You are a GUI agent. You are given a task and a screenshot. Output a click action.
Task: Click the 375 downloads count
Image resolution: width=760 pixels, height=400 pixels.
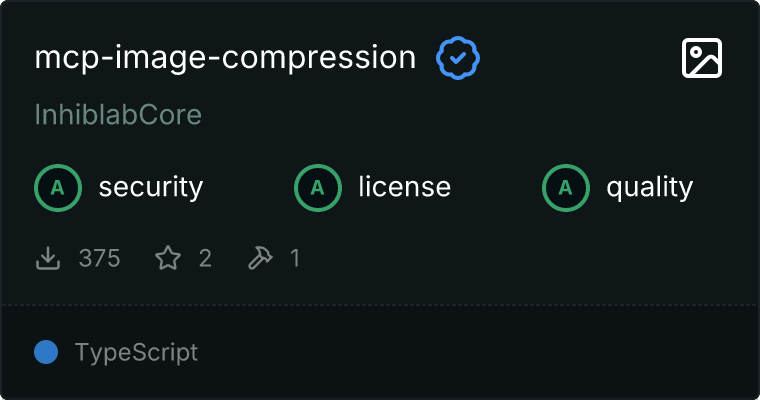click(99, 259)
